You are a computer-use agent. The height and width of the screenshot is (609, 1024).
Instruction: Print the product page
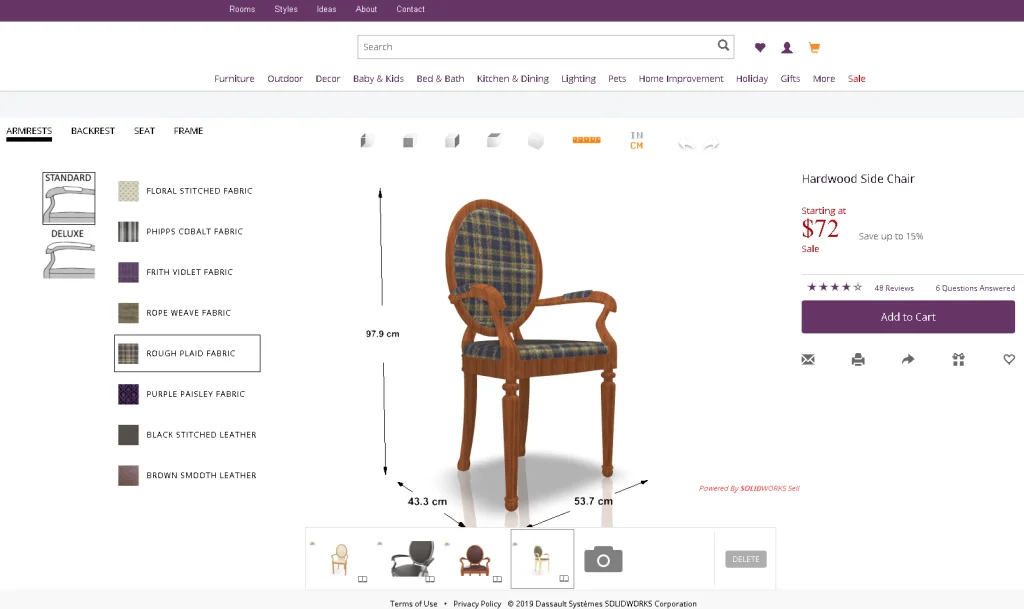pyautogui.click(x=858, y=359)
